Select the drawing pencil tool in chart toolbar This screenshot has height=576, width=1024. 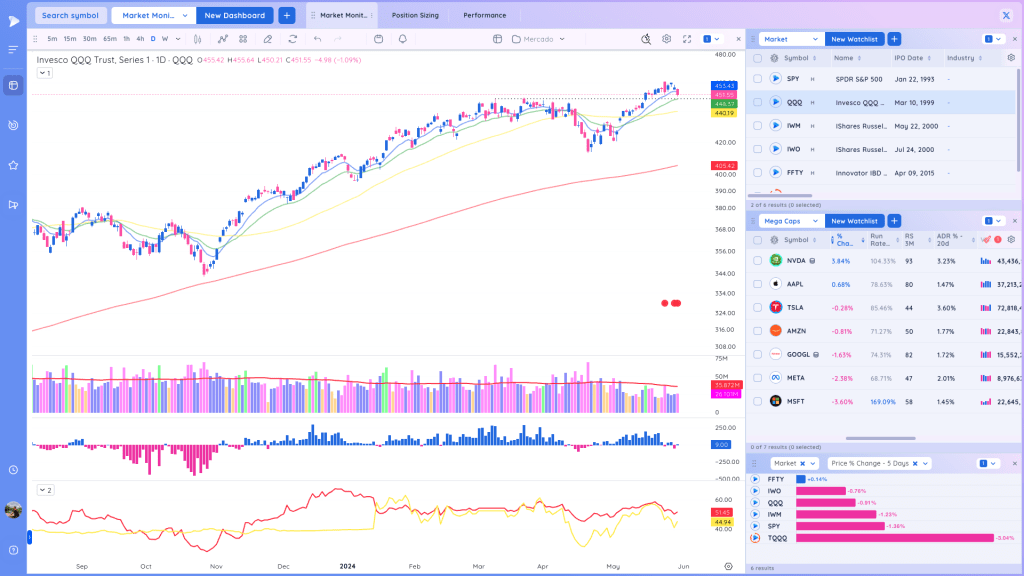tap(268, 39)
